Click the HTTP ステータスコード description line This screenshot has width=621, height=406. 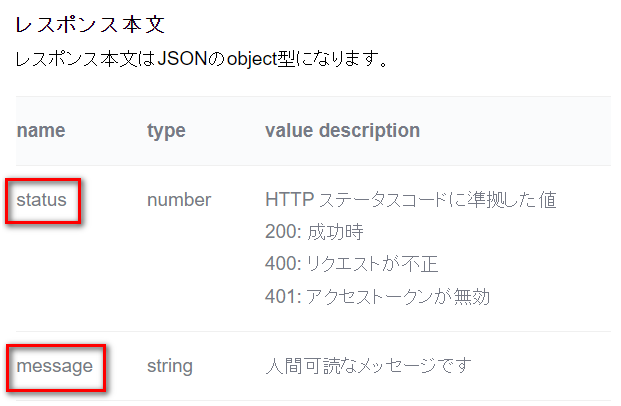[x=410, y=200]
